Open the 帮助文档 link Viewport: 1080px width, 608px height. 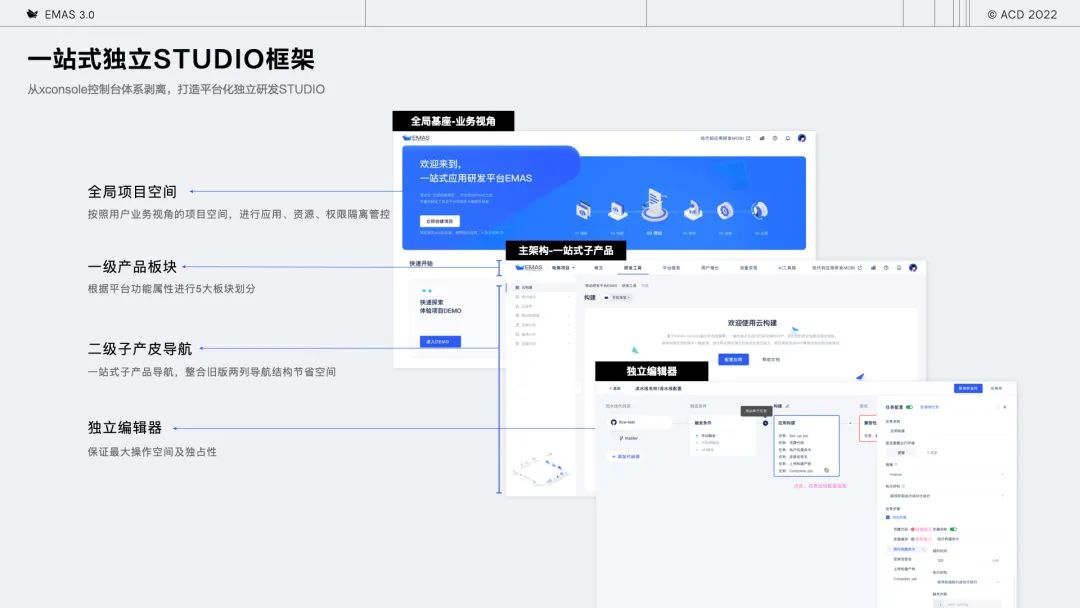tap(771, 359)
